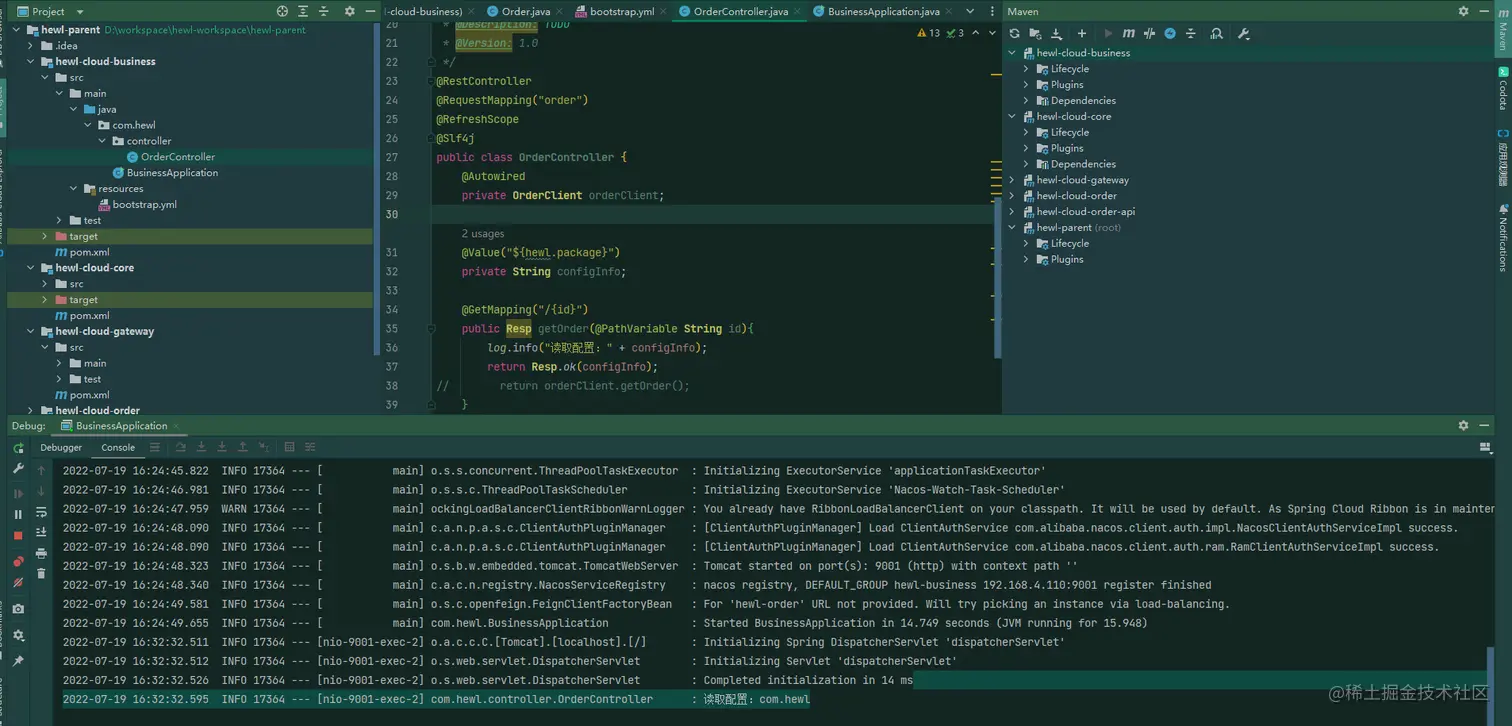
Task: Click the View Breakpoints icon
Action: tap(18, 561)
